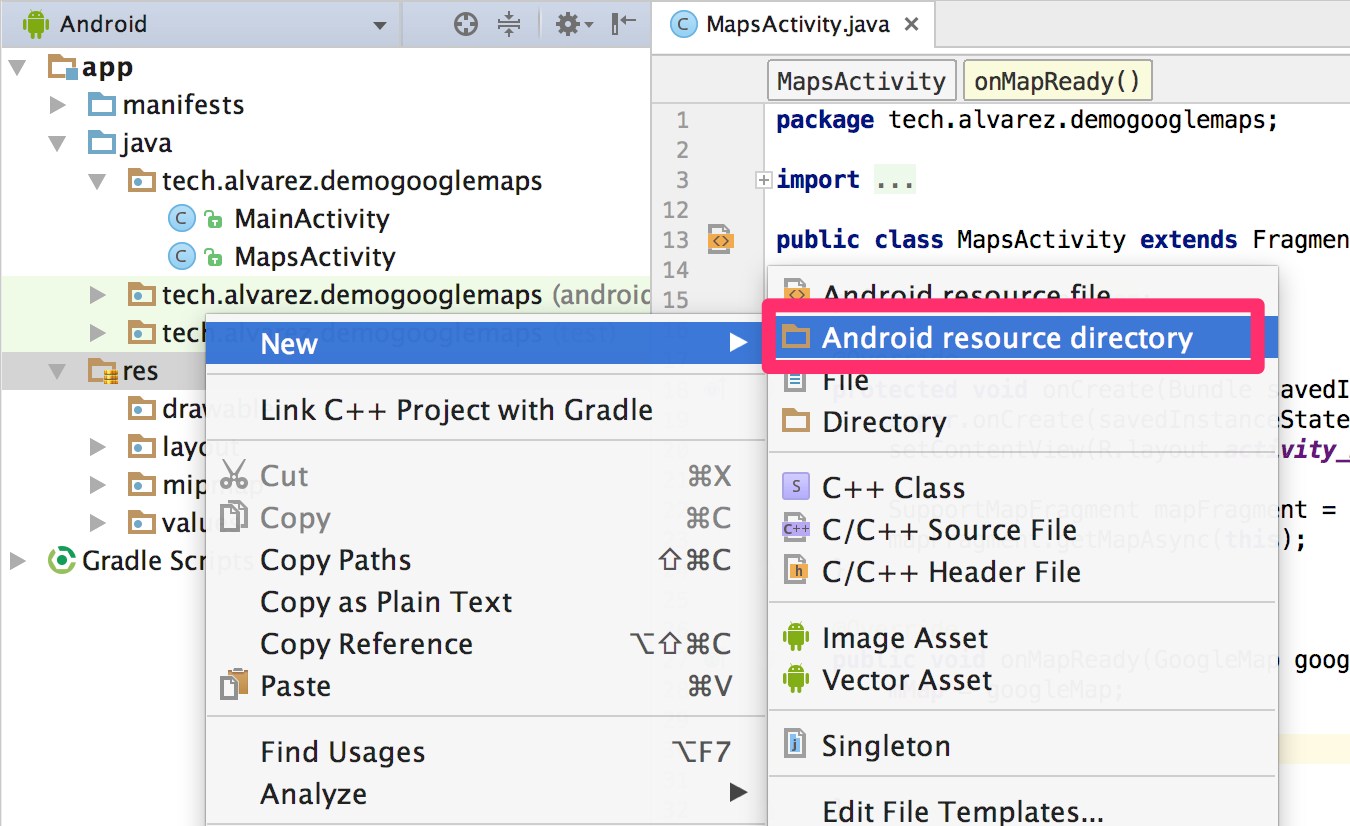The image size is (1350, 826).
Task: Collapse the res folder
Action: pos(58,371)
